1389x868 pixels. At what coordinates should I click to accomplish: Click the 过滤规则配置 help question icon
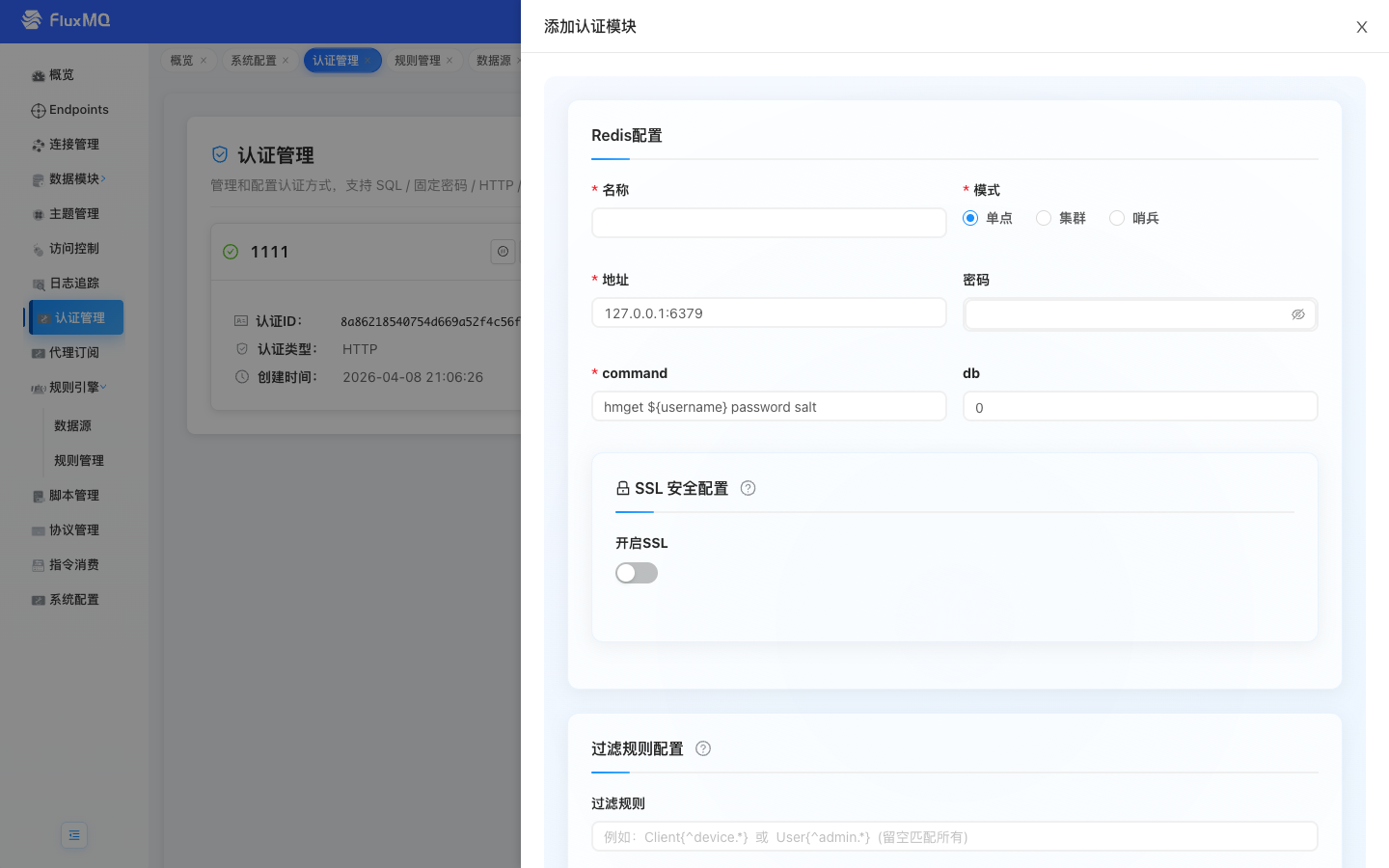click(x=703, y=748)
